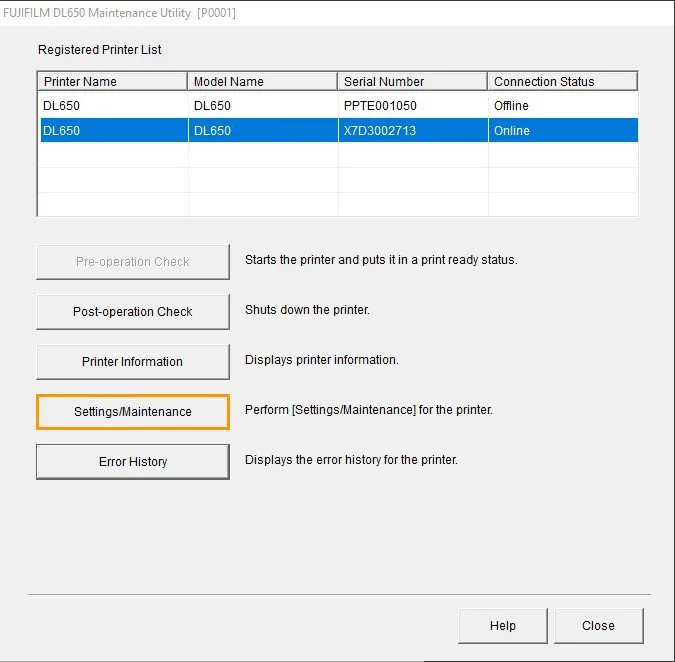Close the Maintenance Utility window
The width and height of the screenshot is (675, 662).
pos(599,625)
